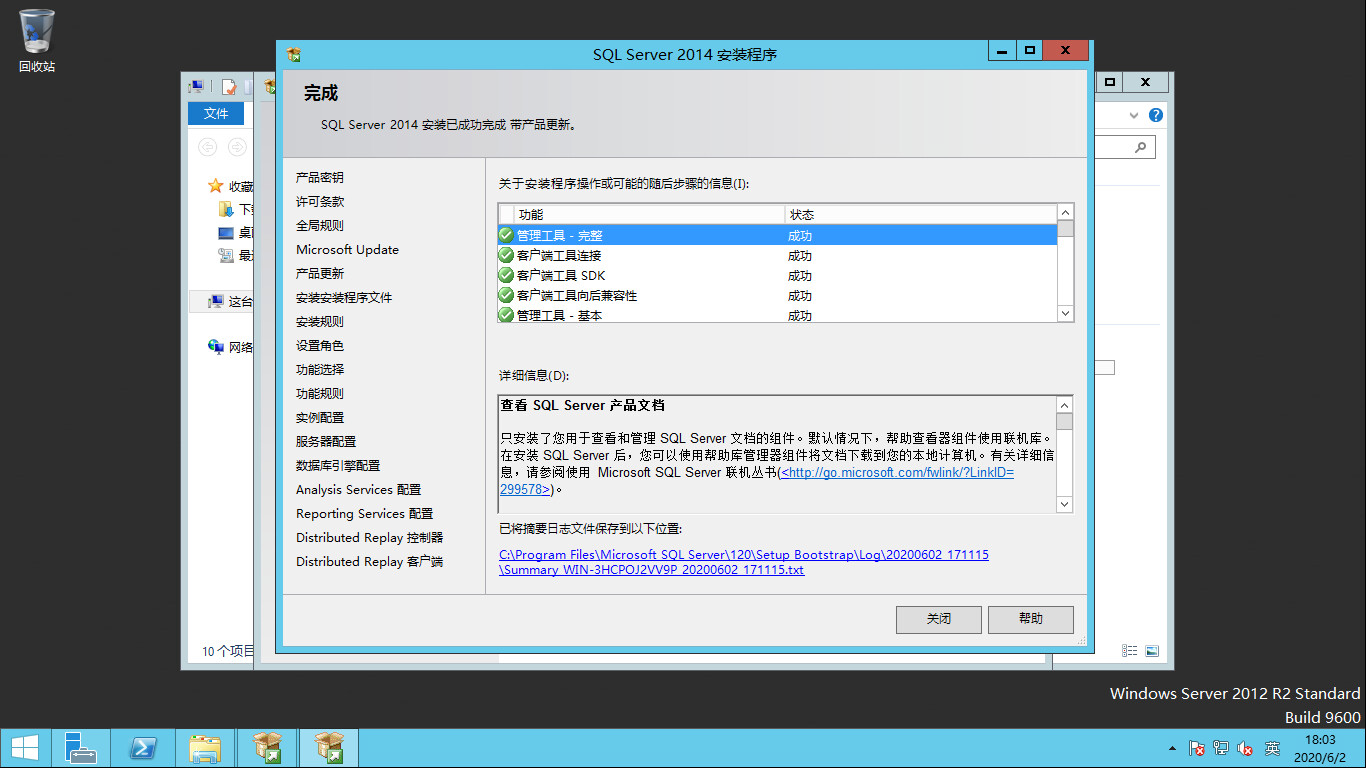The height and width of the screenshot is (768, 1366).
Task: Expand the Explorer address bar dropdown
Action: tap(1133, 115)
